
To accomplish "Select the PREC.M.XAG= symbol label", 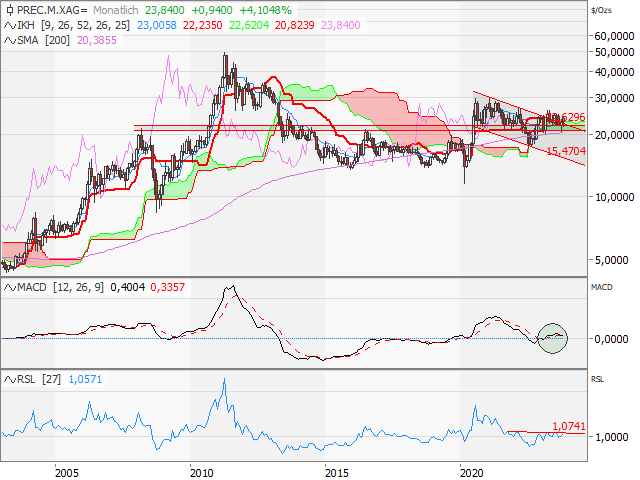I will pyautogui.click(x=52, y=10).
